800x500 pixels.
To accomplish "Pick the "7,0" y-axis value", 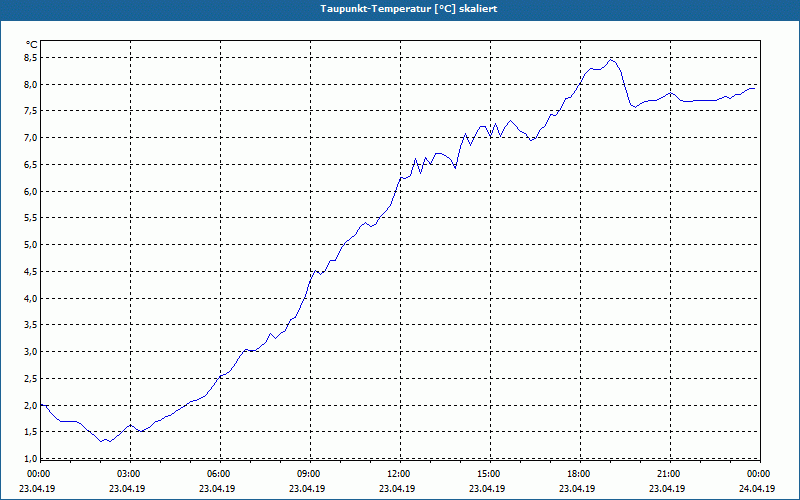I will coord(32,138).
